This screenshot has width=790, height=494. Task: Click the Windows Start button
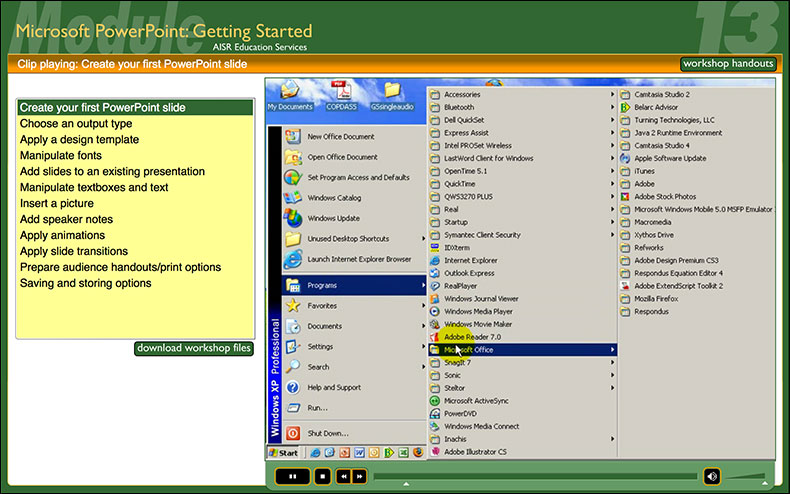[284, 453]
